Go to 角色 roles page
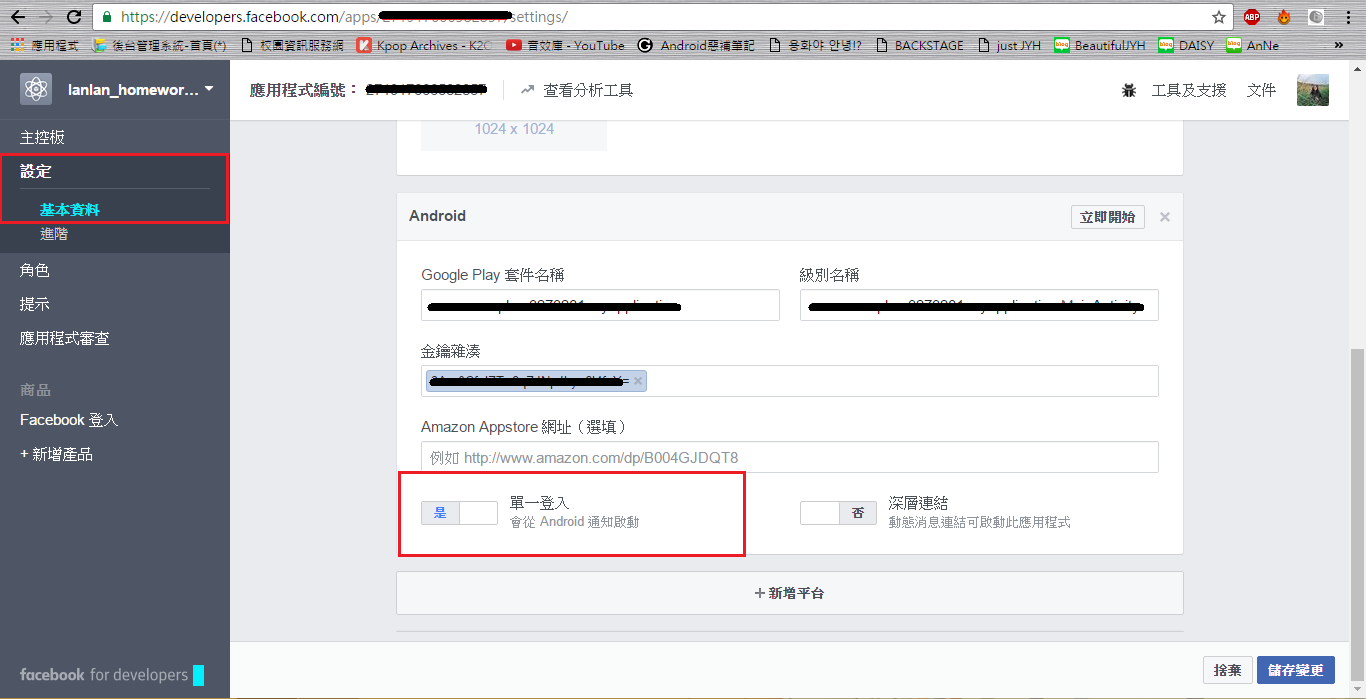Image resolution: width=1366 pixels, height=699 pixels. click(x=35, y=270)
